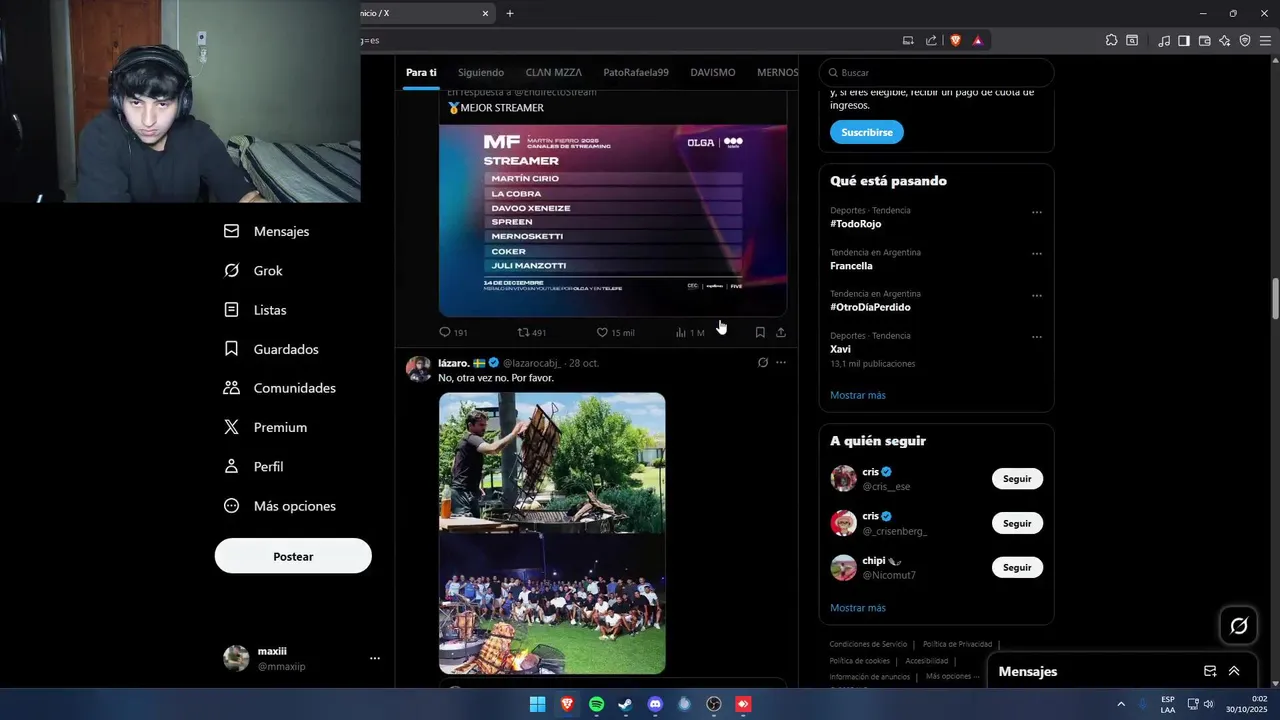
Task: Click Mostrar más under trends
Action: pyautogui.click(x=858, y=395)
